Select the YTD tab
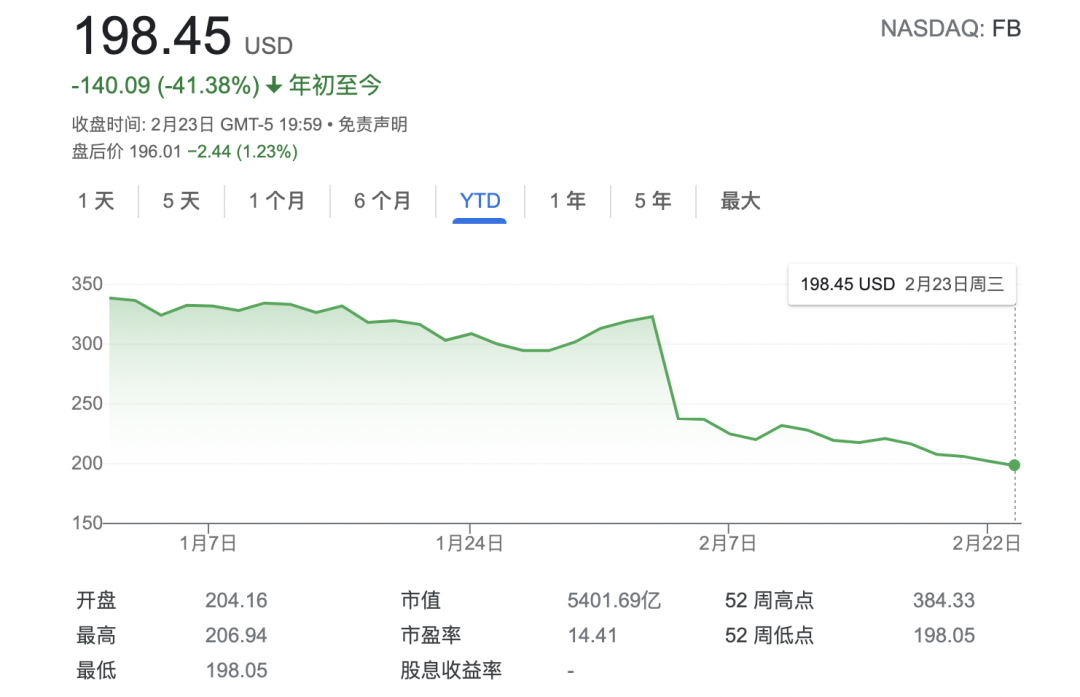This screenshot has width=1080, height=697. (480, 201)
